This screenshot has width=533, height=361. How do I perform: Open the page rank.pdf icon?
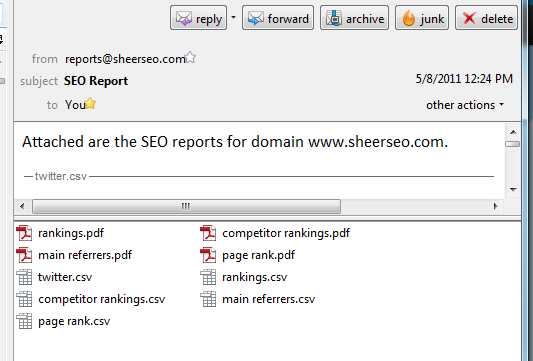208,255
